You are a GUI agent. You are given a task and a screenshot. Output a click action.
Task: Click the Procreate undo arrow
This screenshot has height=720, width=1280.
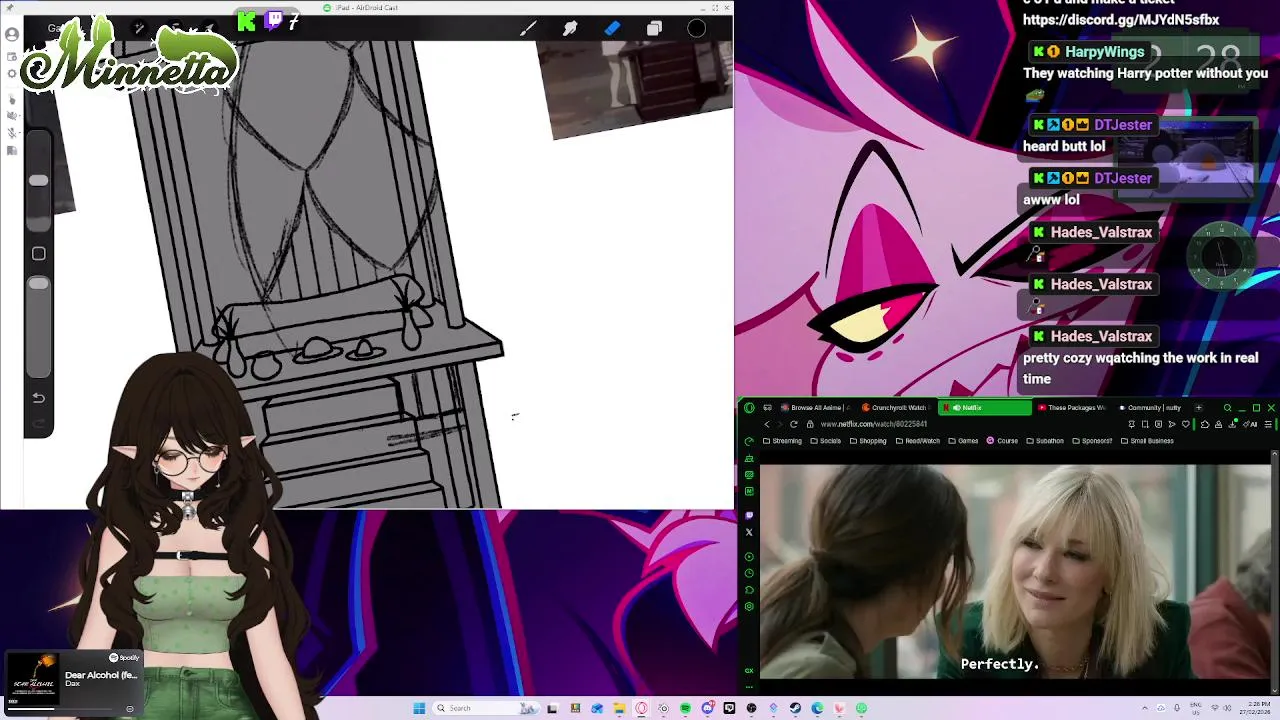[x=38, y=398]
